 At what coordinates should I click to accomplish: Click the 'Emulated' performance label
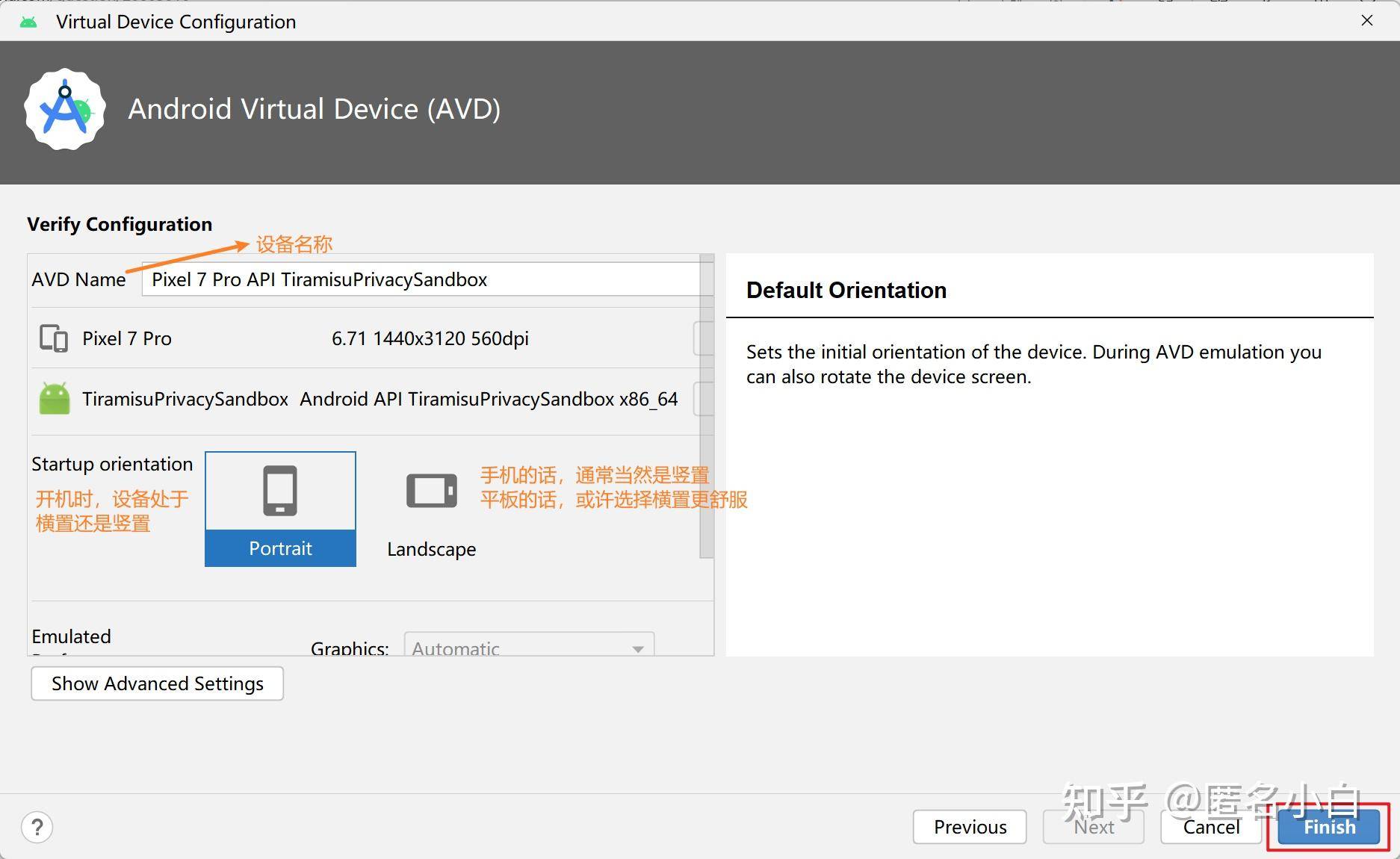71,636
